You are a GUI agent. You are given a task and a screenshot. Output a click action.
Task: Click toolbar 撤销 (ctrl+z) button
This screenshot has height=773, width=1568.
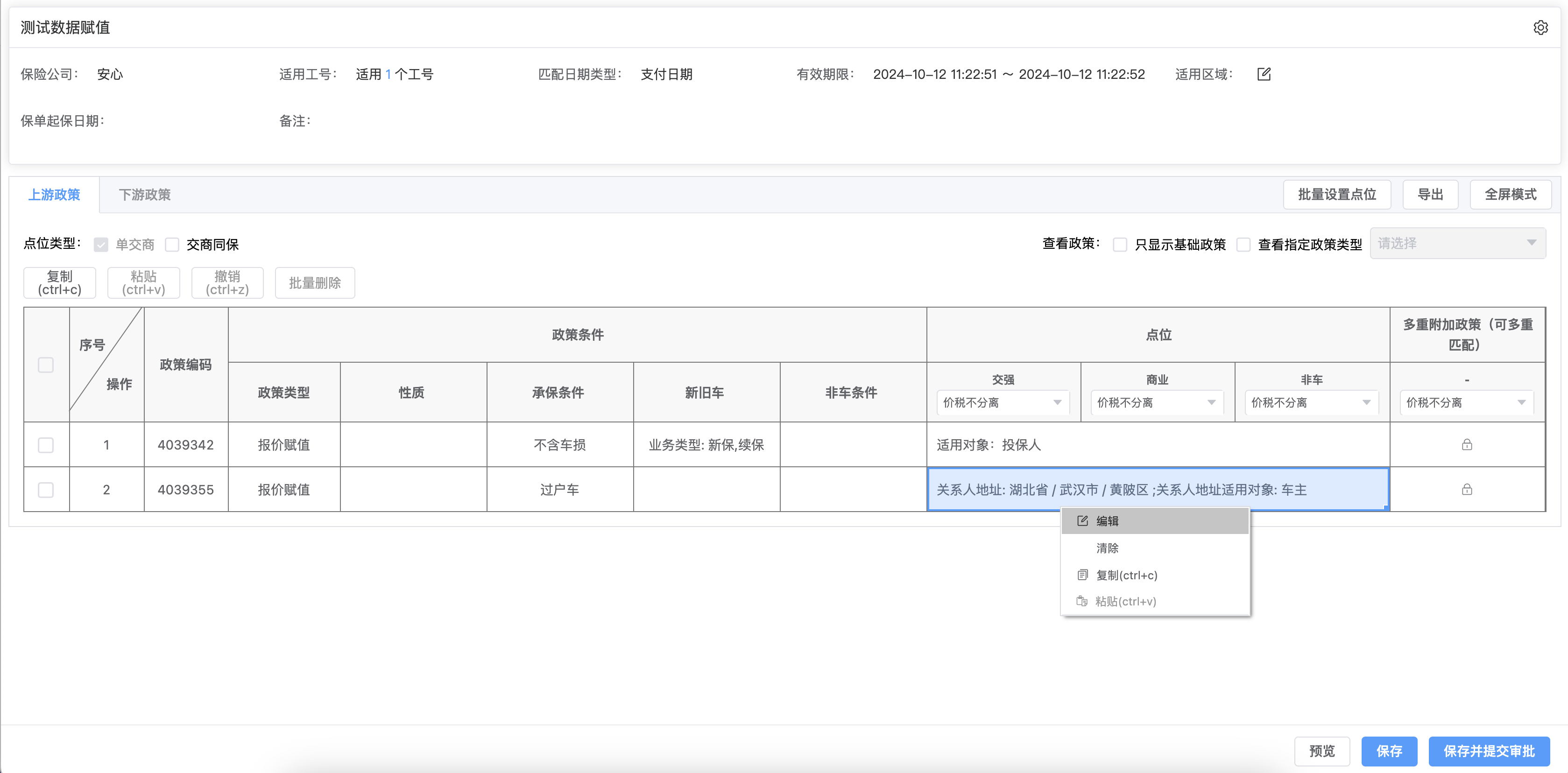click(x=228, y=283)
